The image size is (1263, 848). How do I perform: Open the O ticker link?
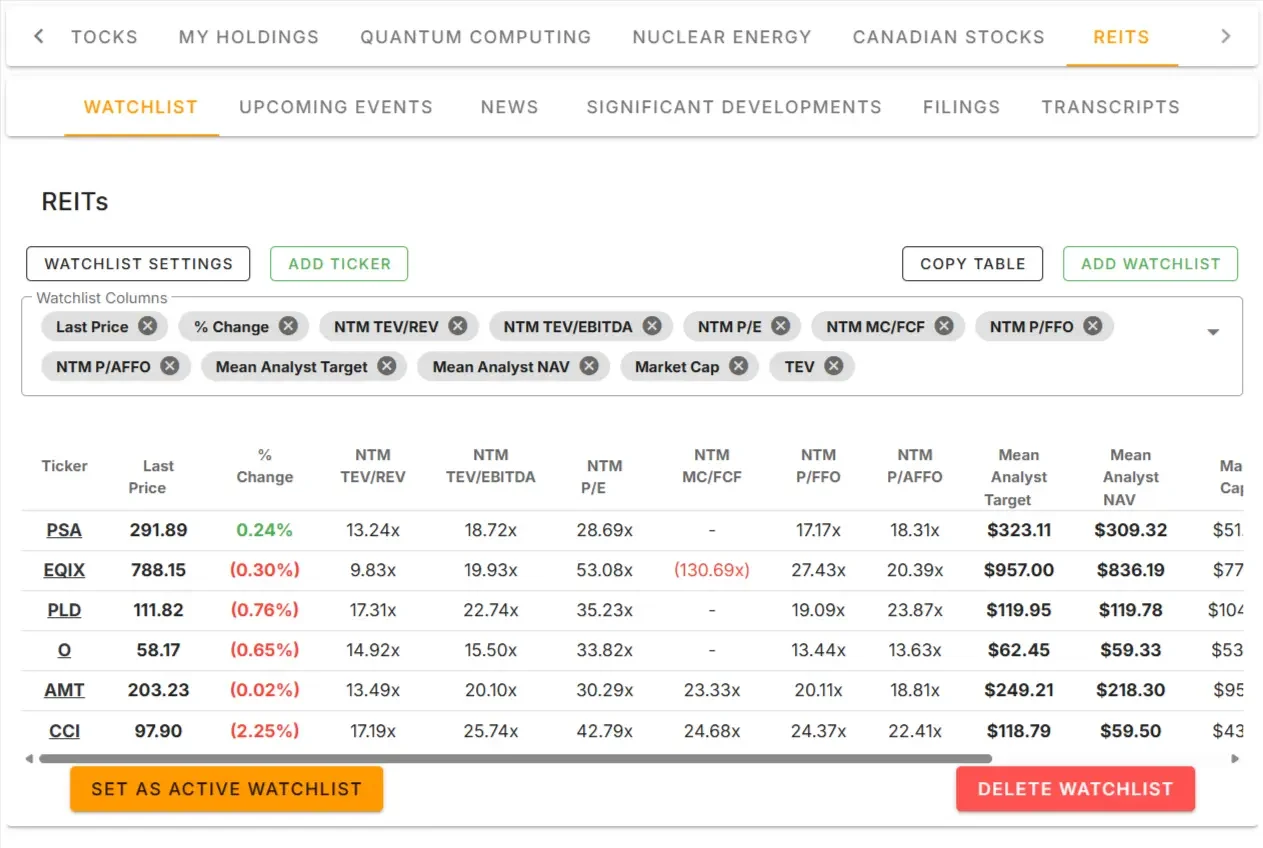[64, 650]
